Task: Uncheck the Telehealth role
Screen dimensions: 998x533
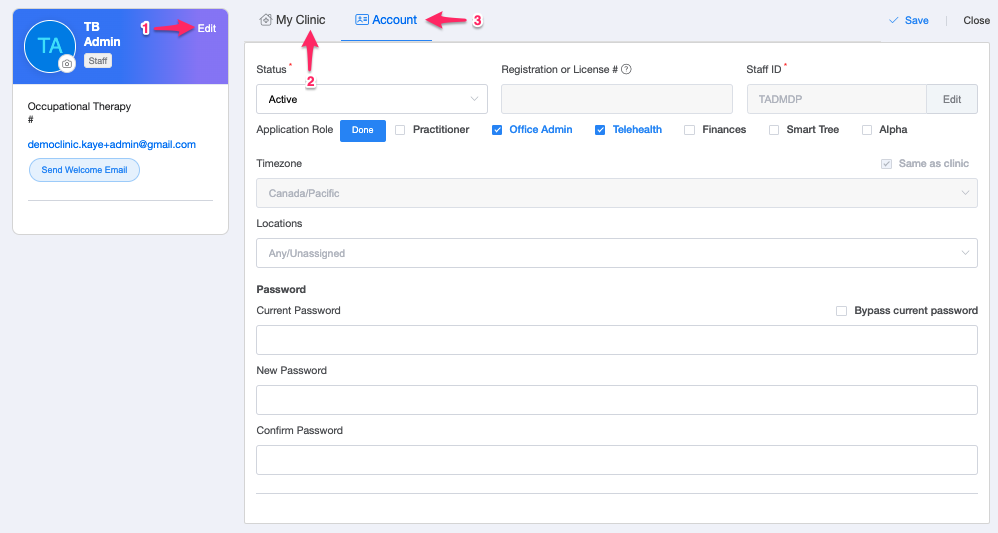Action: click(x=600, y=130)
